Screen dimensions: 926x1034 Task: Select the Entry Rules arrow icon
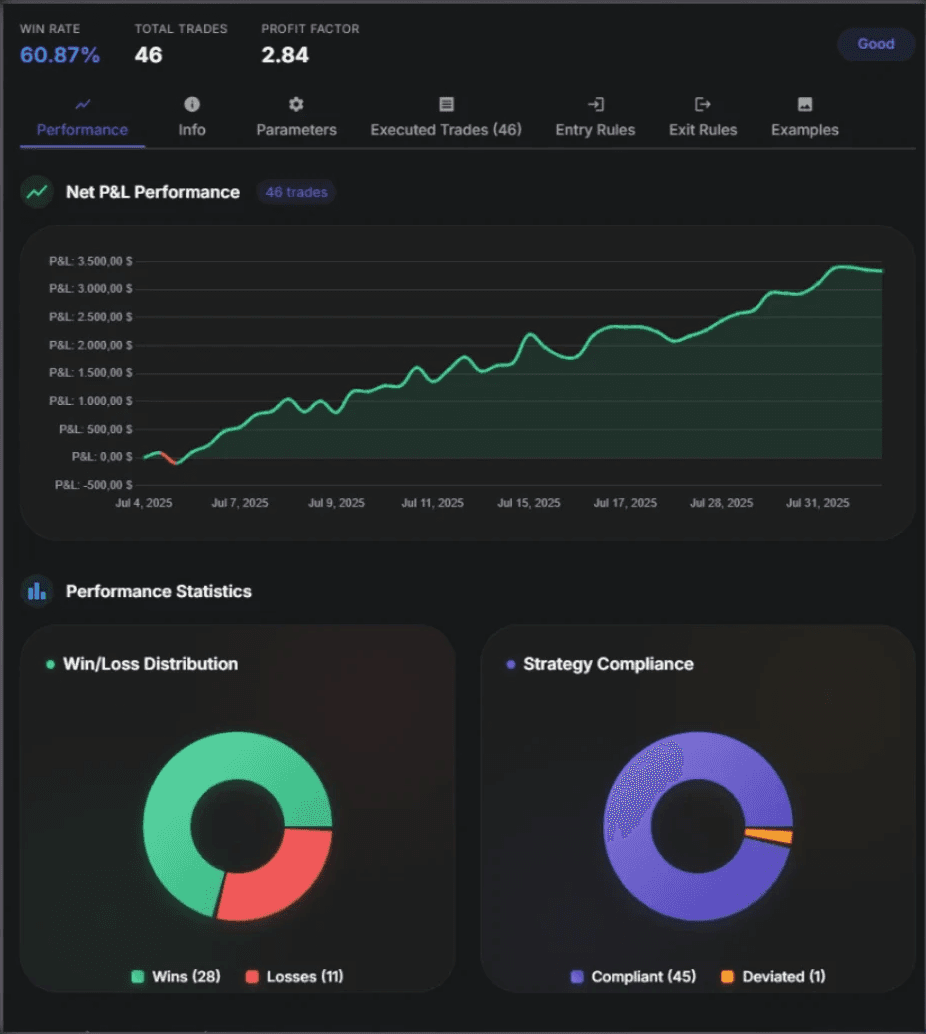(x=595, y=103)
